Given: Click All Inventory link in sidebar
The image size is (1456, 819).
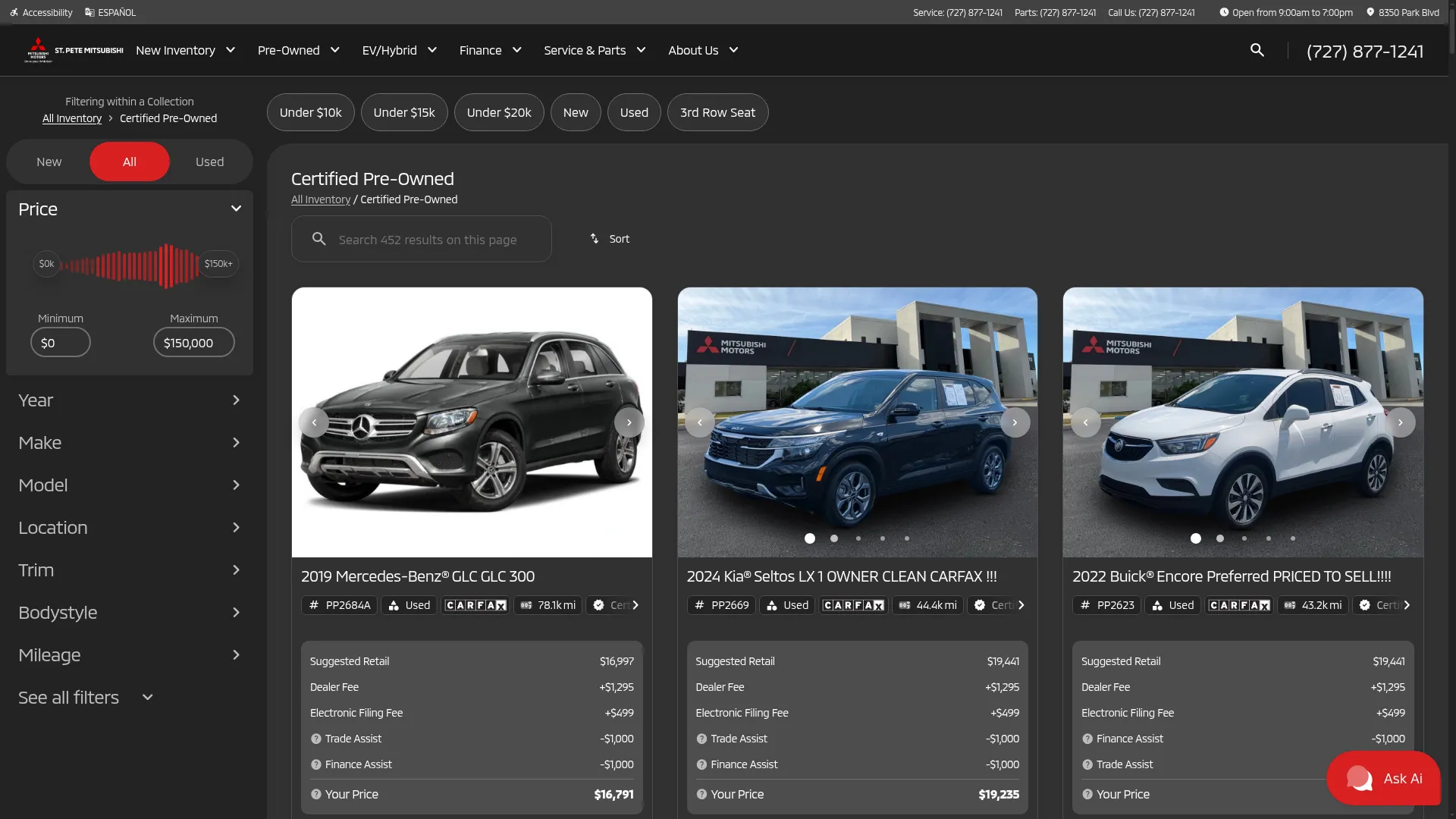Looking at the screenshot, I should pyautogui.click(x=72, y=118).
